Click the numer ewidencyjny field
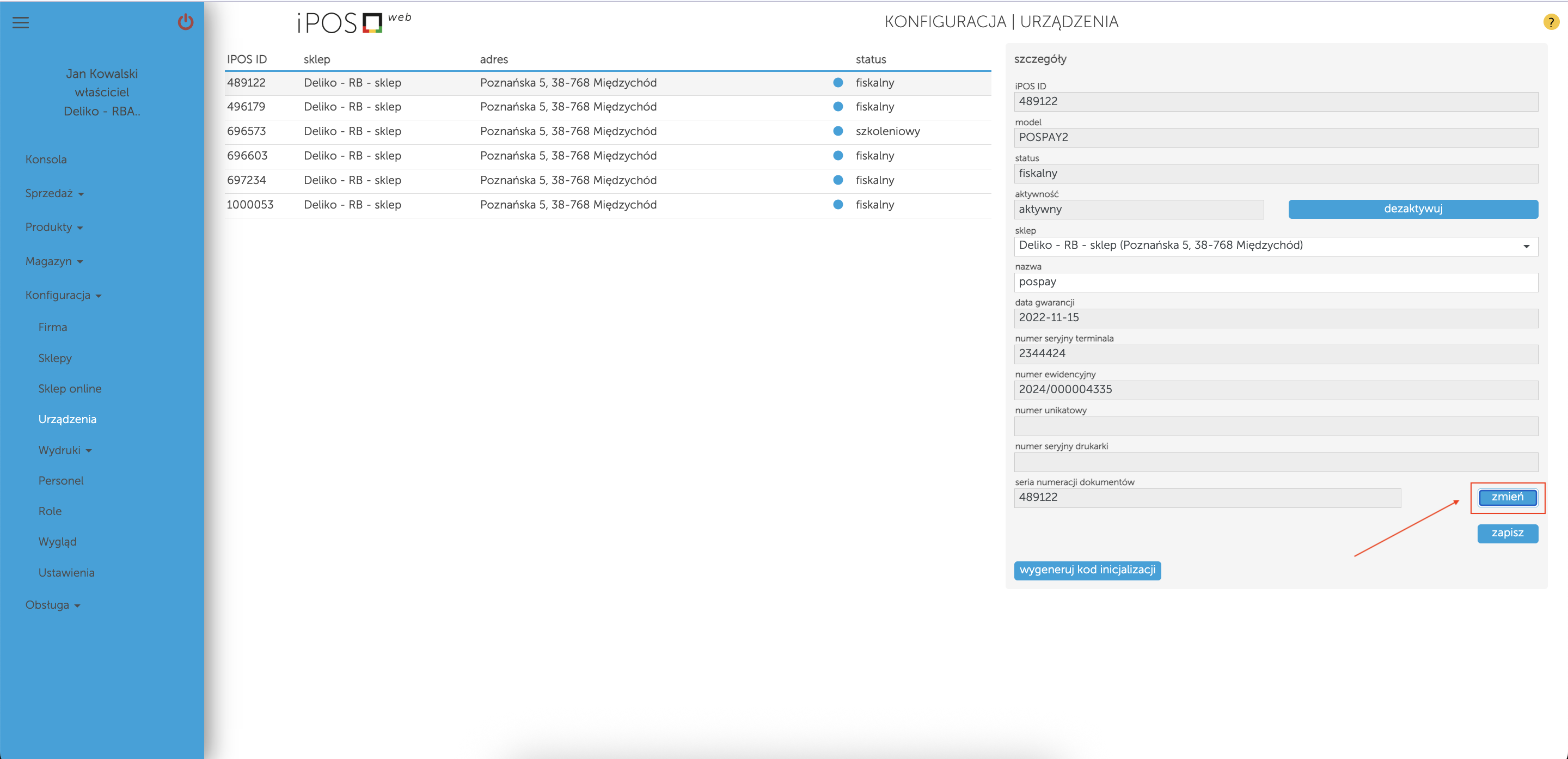This screenshot has width=1568, height=759. [1276, 389]
